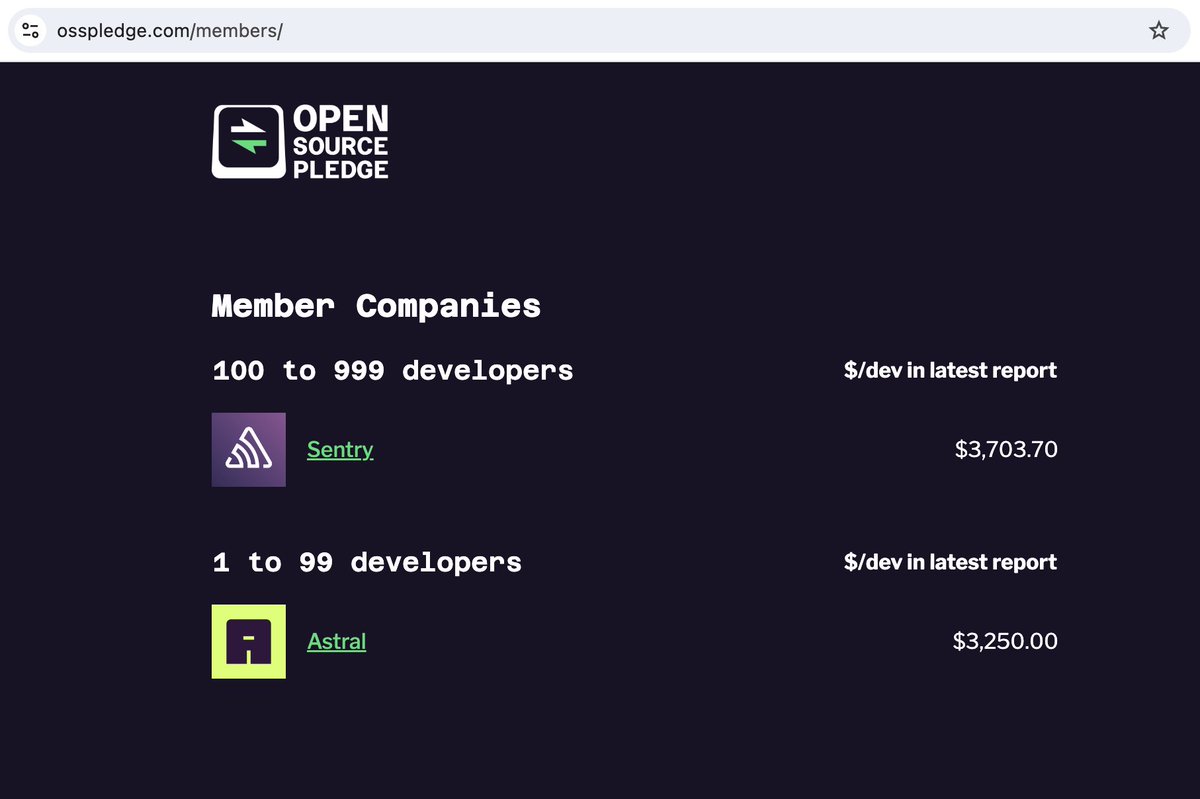The image size is (1200, 799).
Task: Click the Sentry pyramid emblem
Action: (x=248, y=449)
